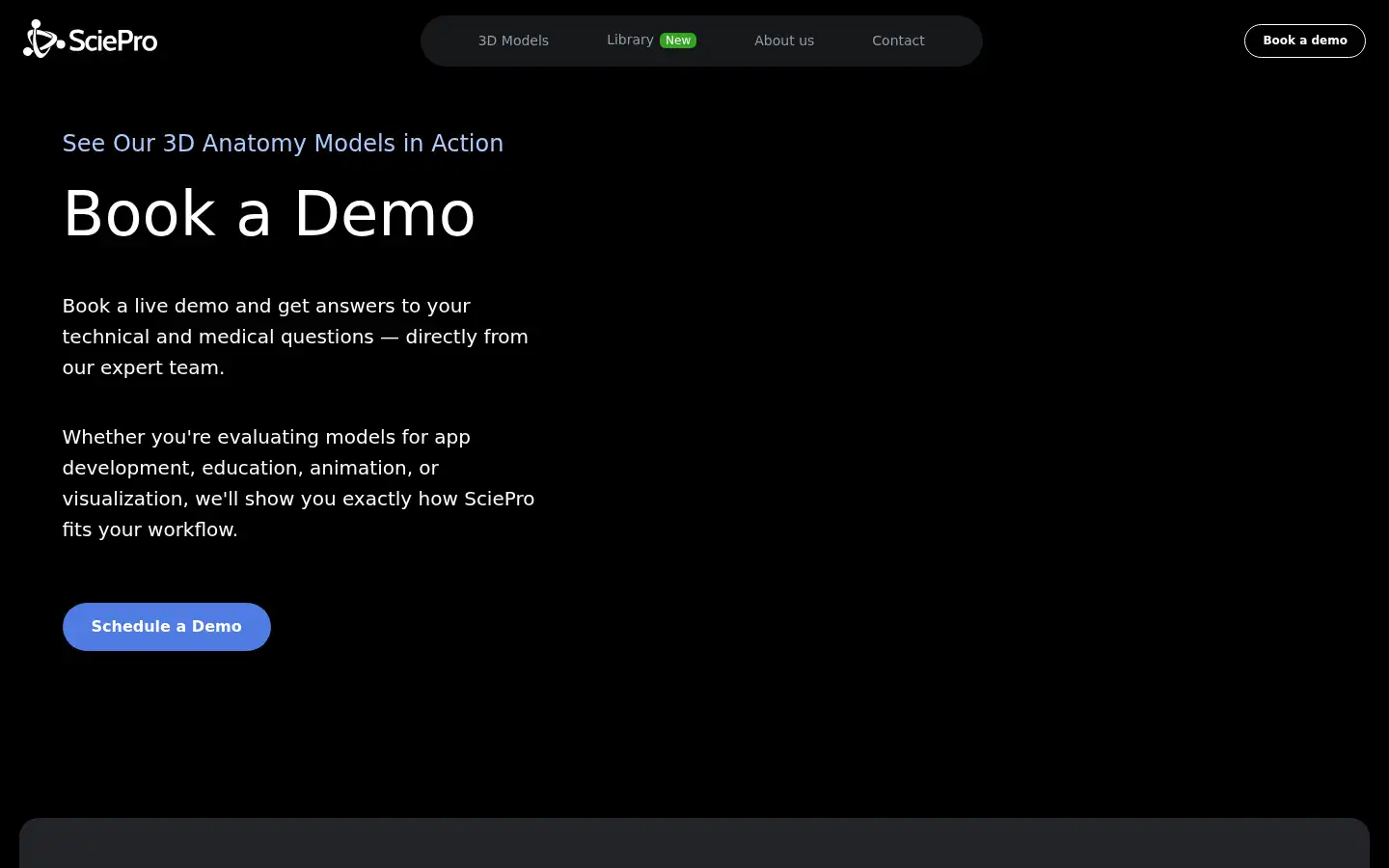Open the 3D Models menu item
The width and height of the screenshot is (1389, 868).
[513, 41]
